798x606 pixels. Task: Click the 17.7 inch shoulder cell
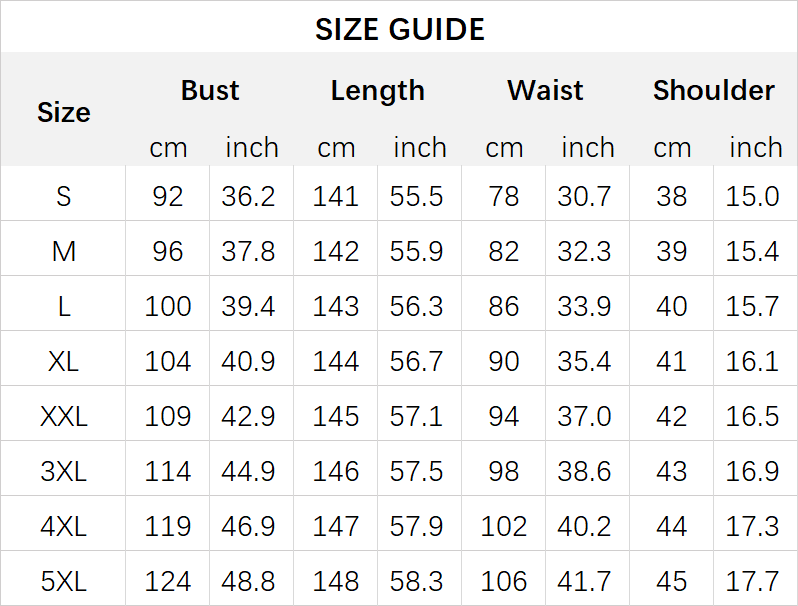[753, 580]
